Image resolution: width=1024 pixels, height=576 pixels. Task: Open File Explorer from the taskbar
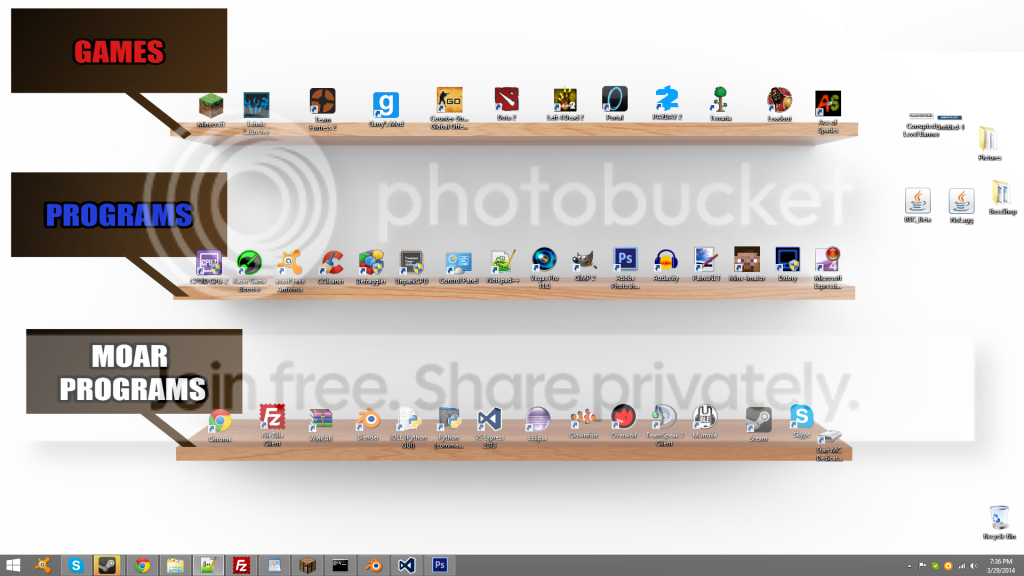tap(175, 565)
